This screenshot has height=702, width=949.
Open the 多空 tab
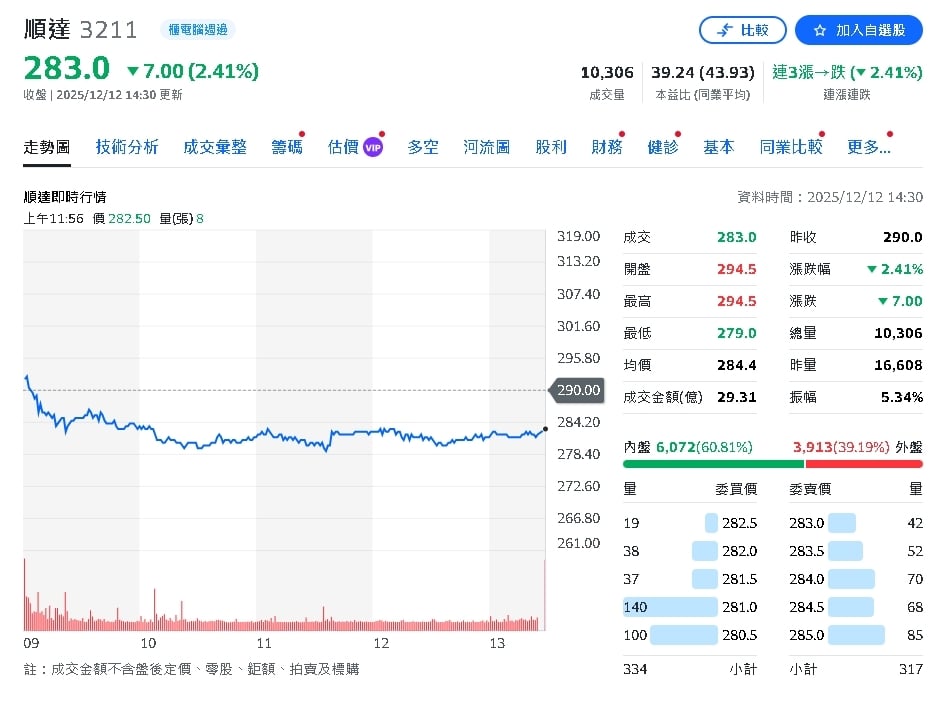(x=422, y=146)
